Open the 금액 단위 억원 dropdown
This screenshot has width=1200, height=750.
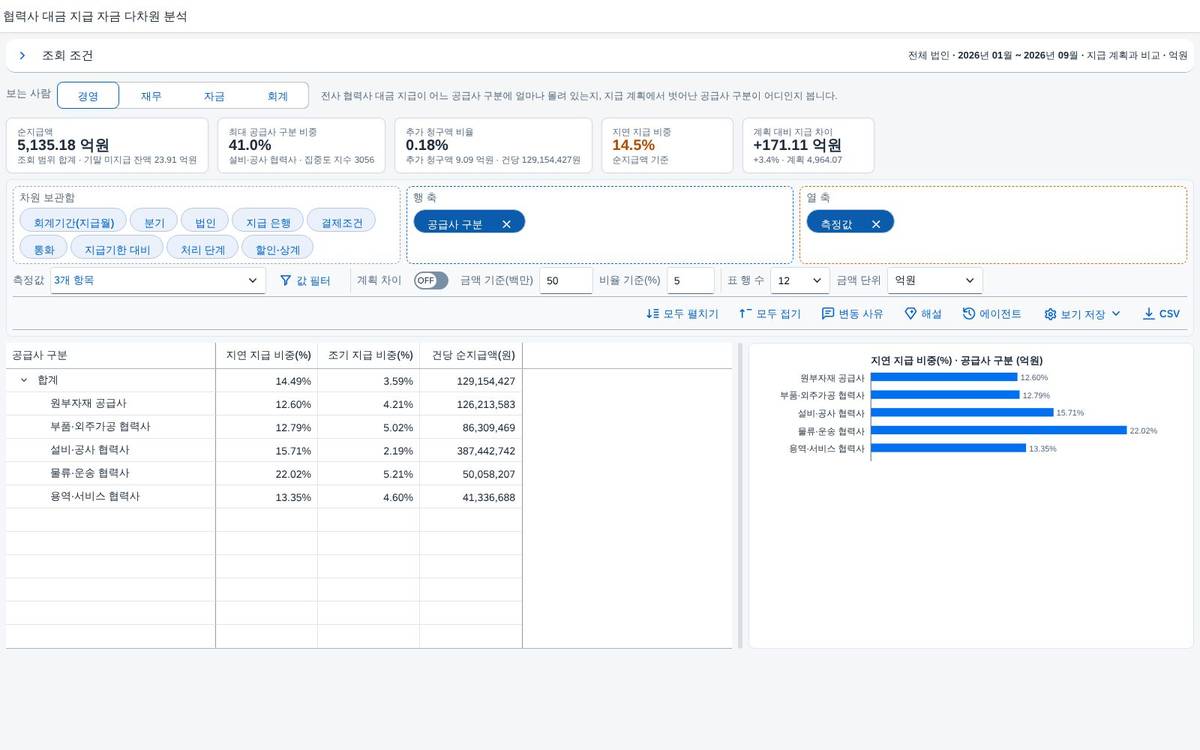(x=936, y=281)
